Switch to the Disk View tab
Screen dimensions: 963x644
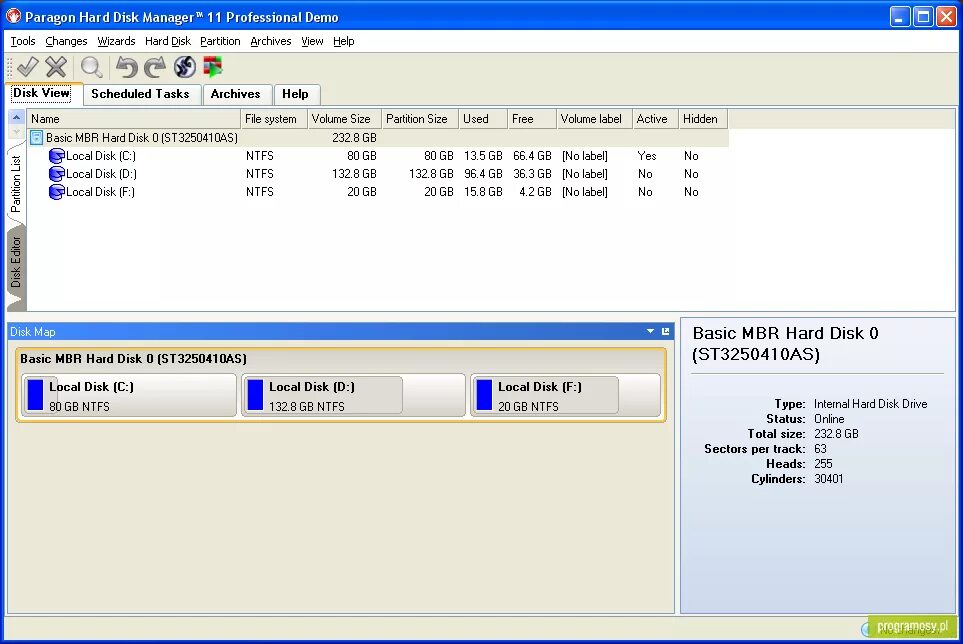(41, 93)
